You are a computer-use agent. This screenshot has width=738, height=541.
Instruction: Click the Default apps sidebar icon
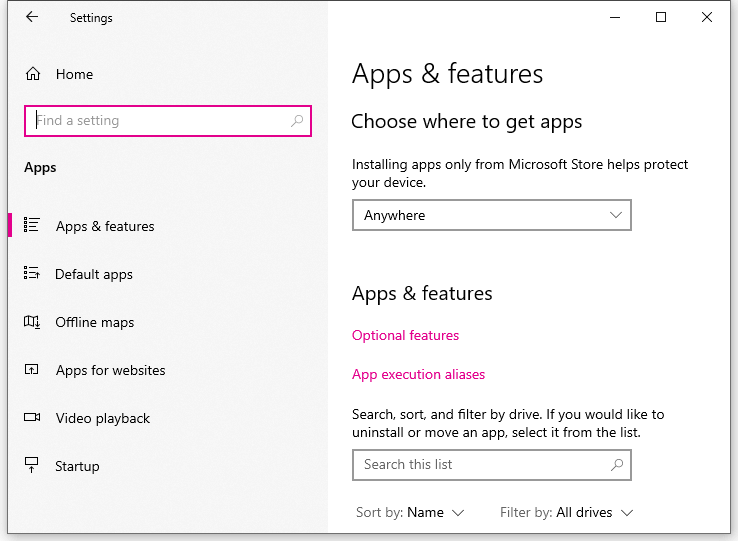pos(32,273)
